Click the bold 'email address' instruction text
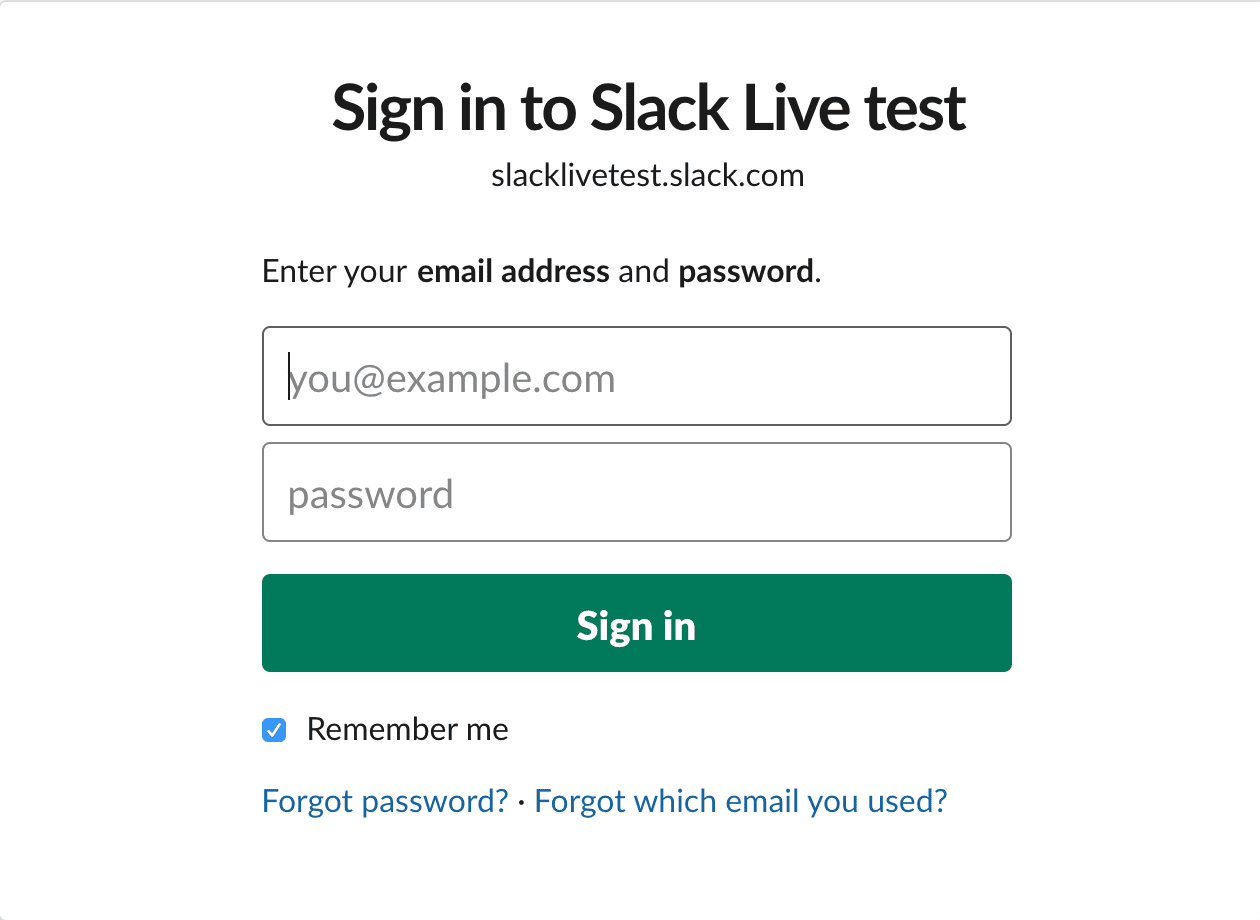The height and width of the screenshot is (920, 1260). pyautogui.click(x=513, y=271)
